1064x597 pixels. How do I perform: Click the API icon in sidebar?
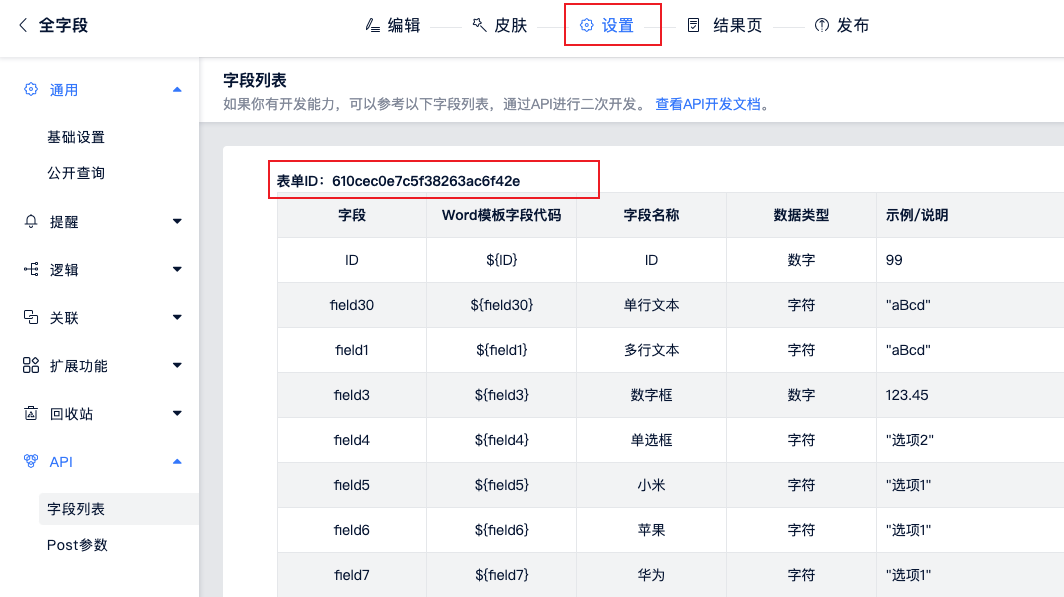tap(31, 461)
